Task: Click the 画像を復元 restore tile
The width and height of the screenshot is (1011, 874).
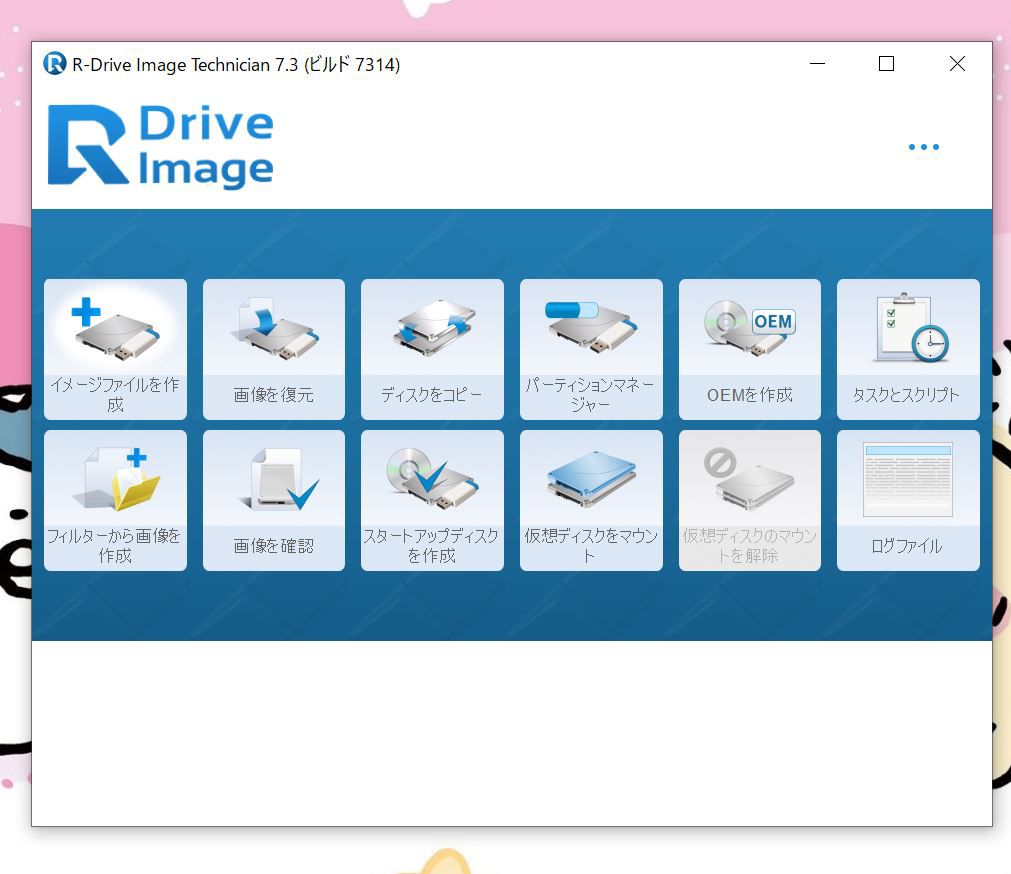Action: [274, 349]
